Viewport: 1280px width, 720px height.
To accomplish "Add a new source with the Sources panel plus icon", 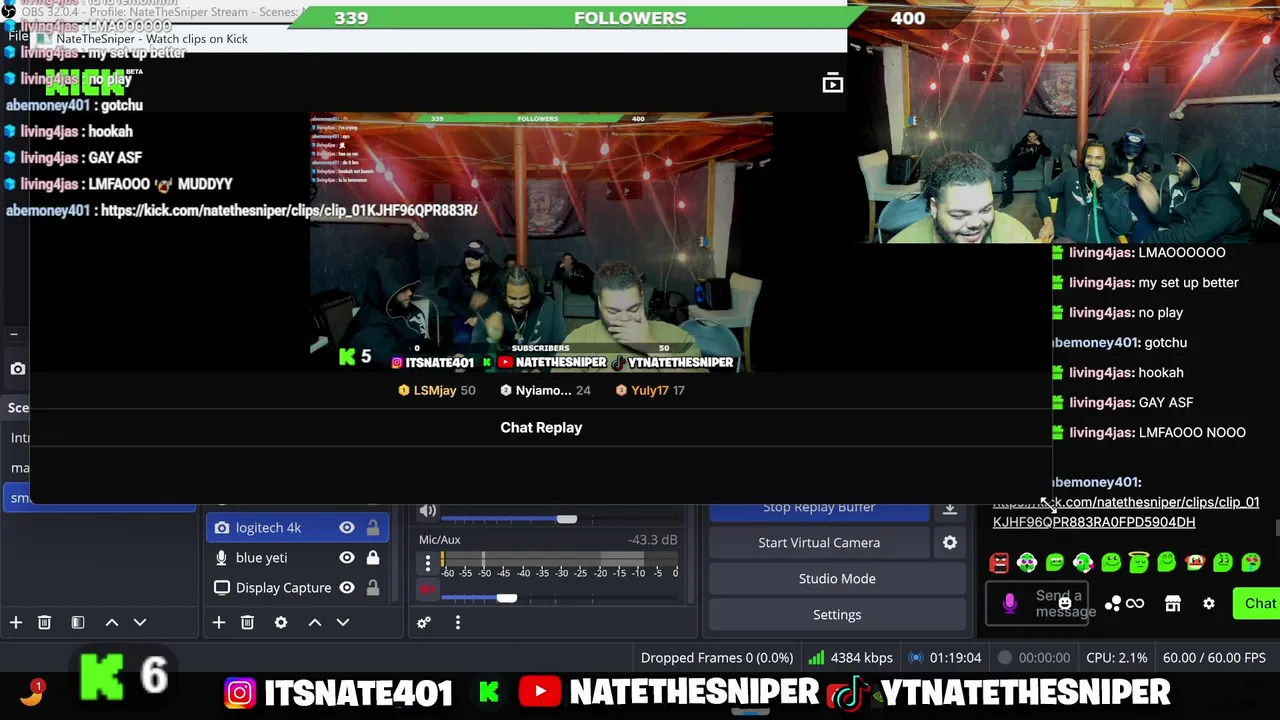I will [x=219, y=622].
